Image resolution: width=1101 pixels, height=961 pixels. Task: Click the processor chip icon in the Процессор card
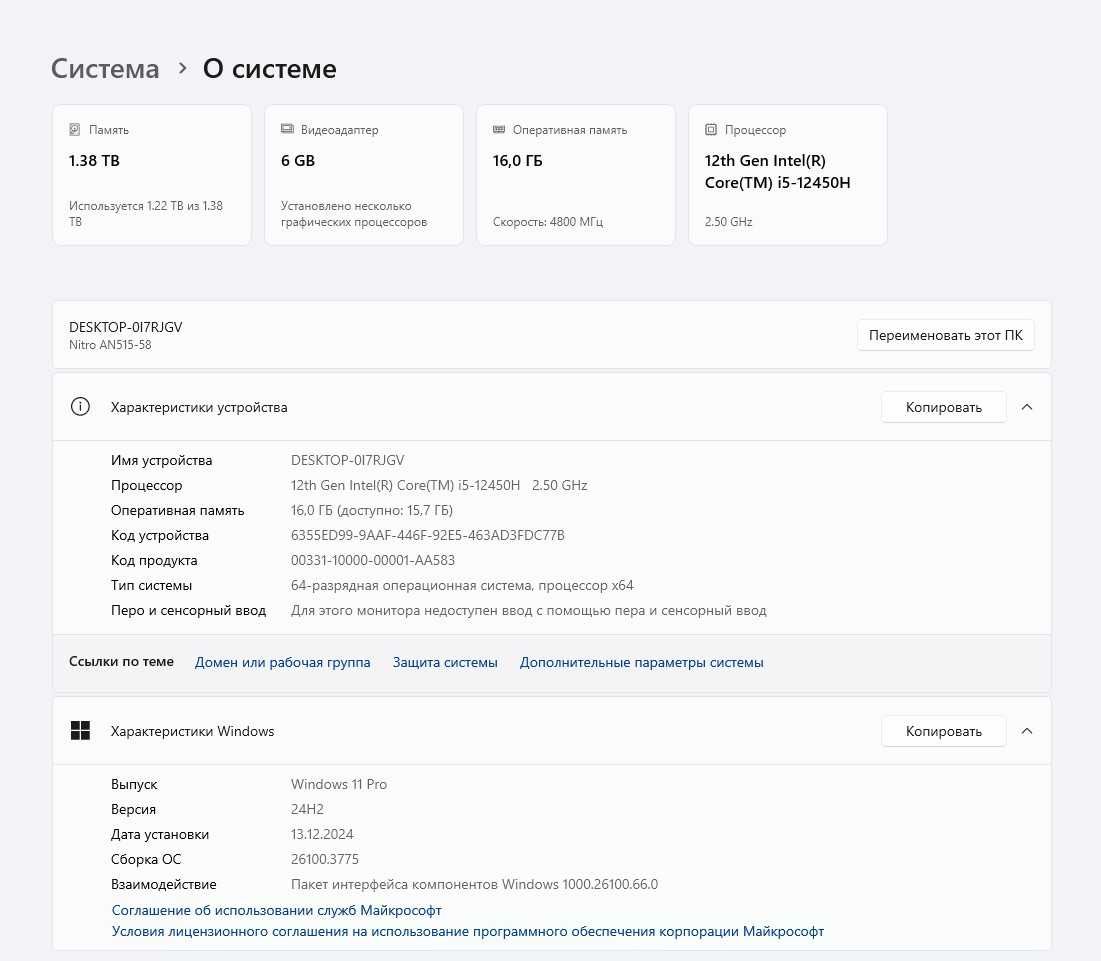click(x=711, y=129)
